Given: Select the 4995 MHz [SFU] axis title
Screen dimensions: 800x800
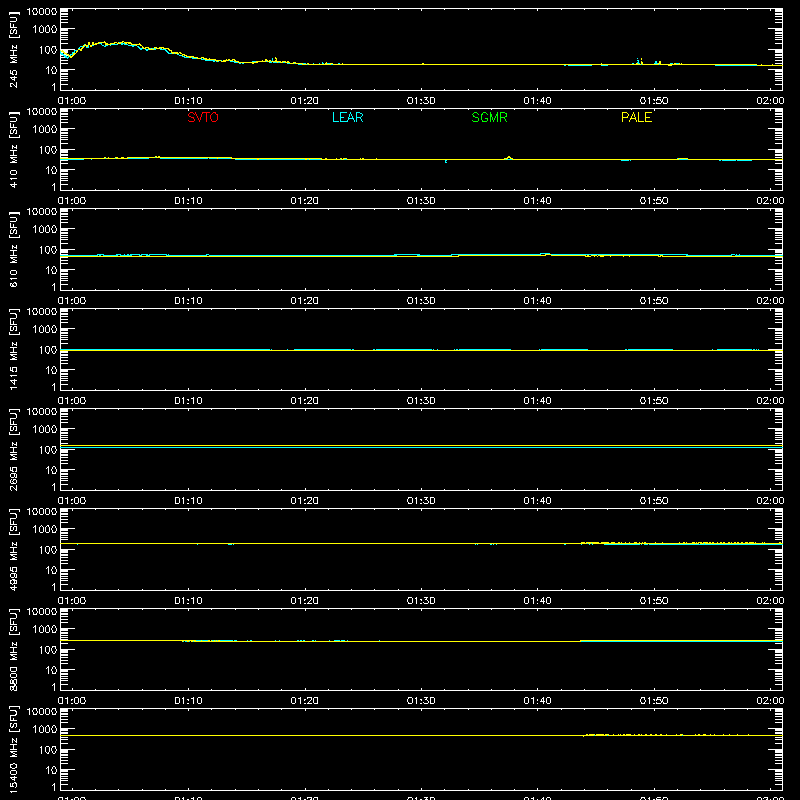Looking at the screenshot, I should (13, 549).
